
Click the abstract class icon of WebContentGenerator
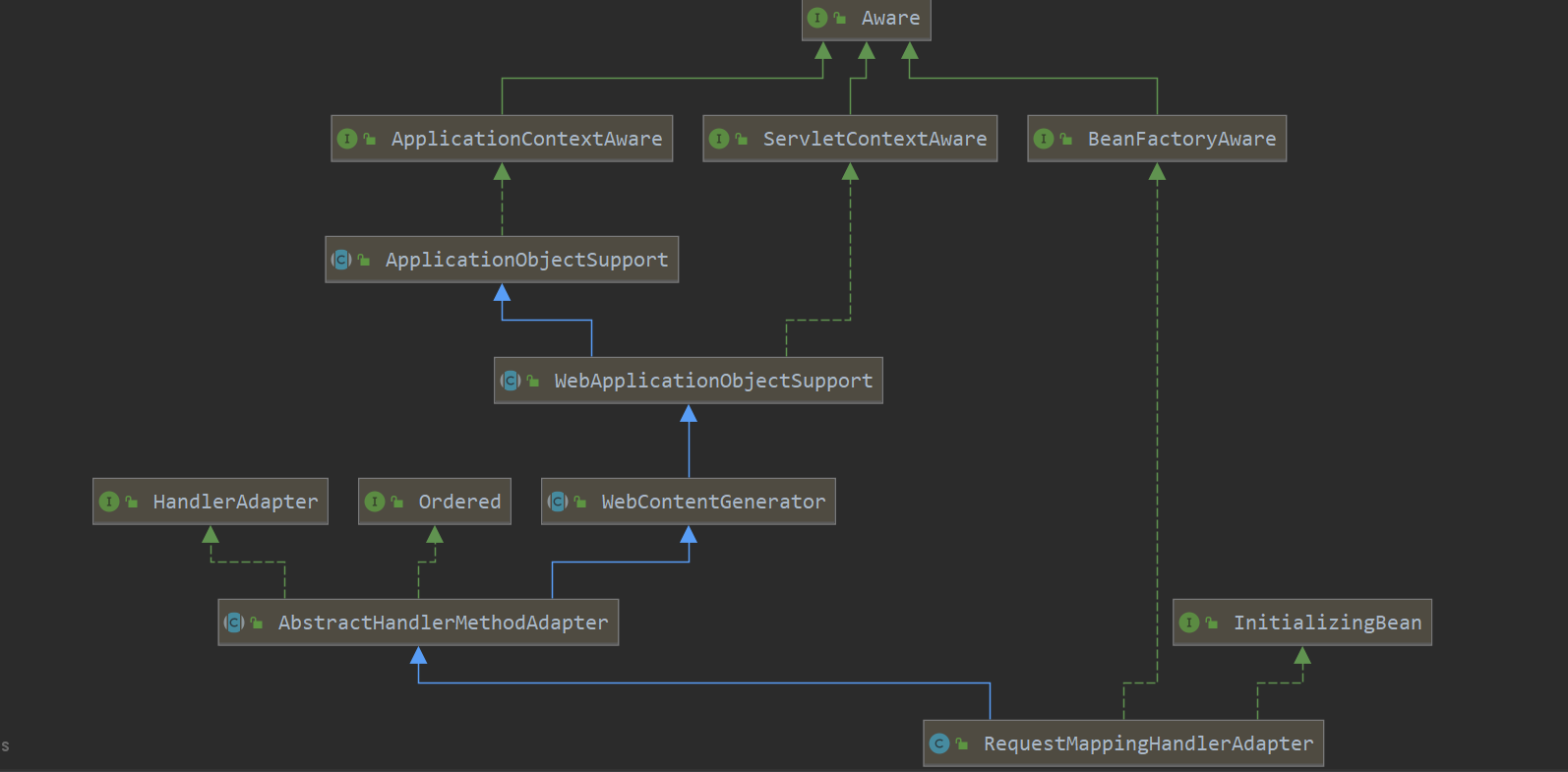pos(558,502)
